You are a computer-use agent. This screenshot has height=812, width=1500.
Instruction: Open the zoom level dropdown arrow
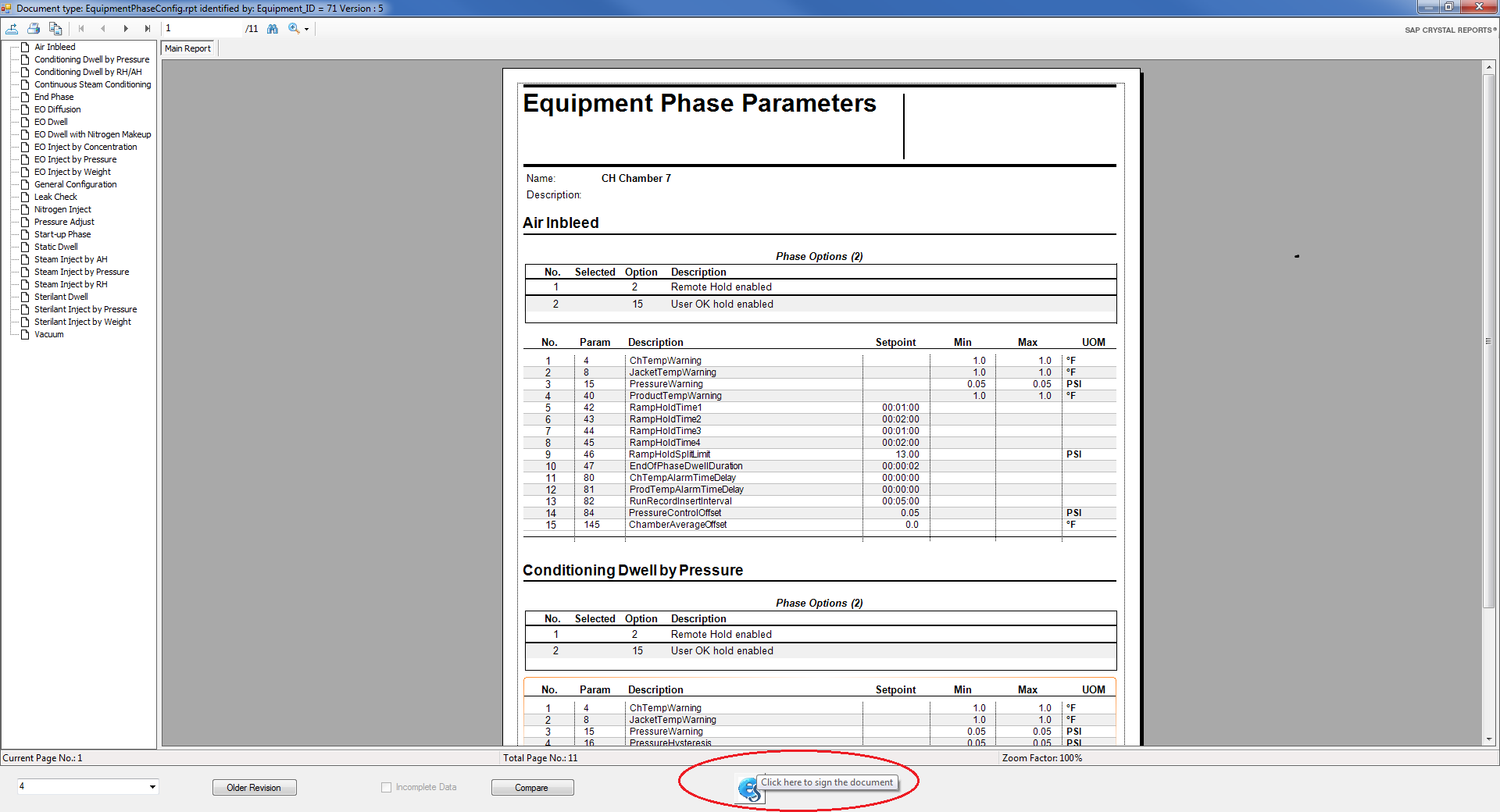(x=307, y=30)
